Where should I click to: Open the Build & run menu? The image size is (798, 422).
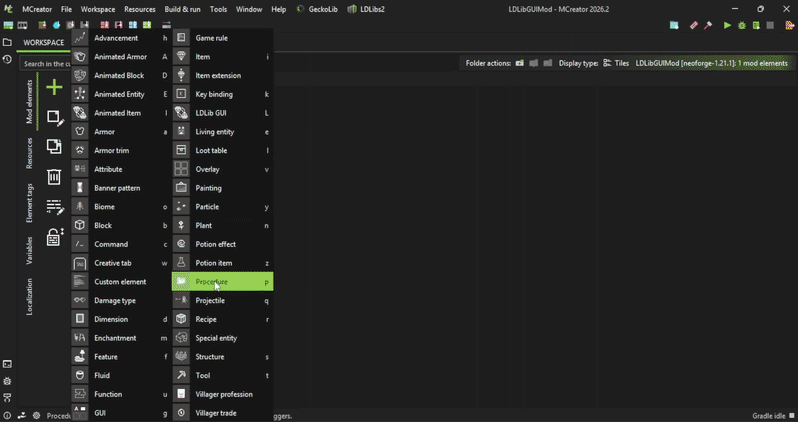click(182, 9)
